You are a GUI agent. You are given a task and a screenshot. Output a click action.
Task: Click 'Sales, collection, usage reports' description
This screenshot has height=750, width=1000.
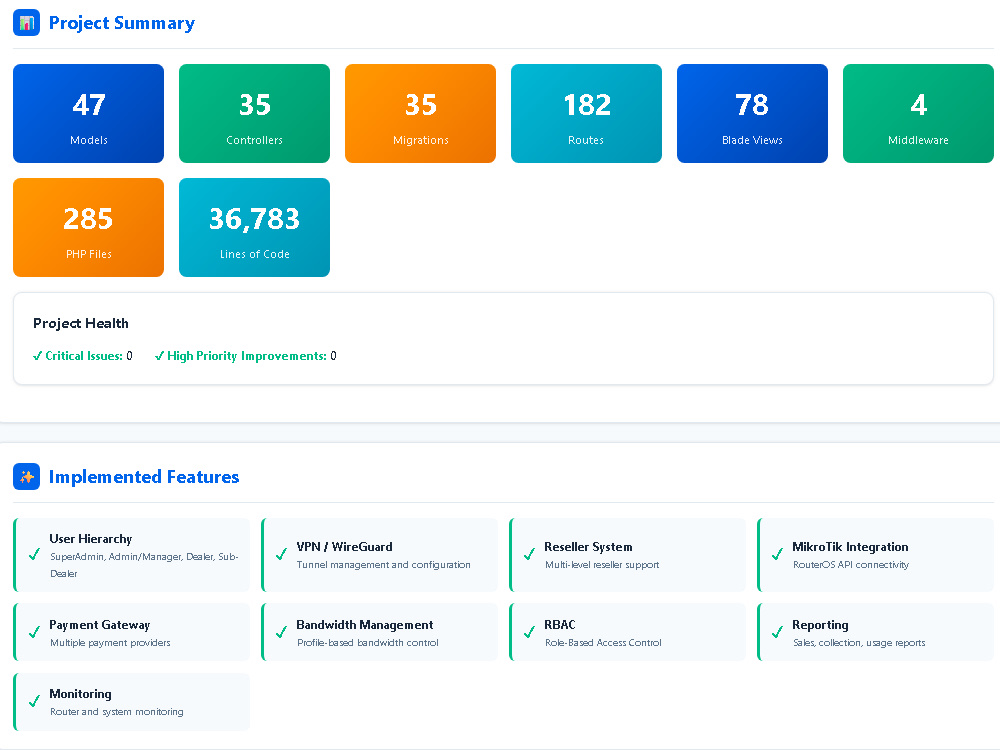[859, 643]
